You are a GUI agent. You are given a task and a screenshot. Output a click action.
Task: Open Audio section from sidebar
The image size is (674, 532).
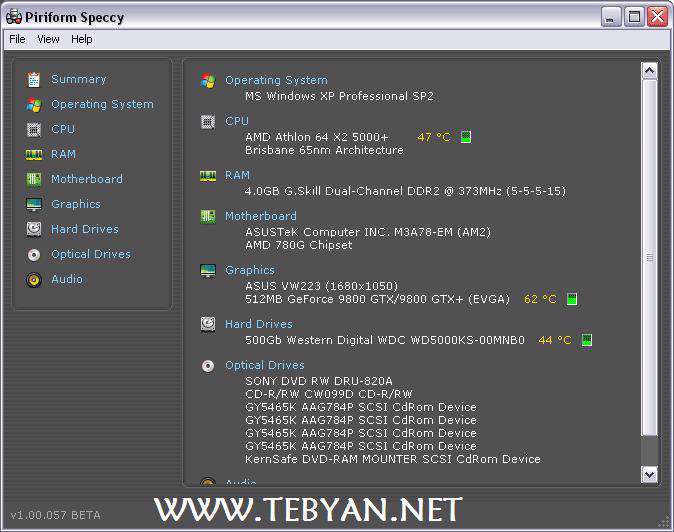[67, 279]
